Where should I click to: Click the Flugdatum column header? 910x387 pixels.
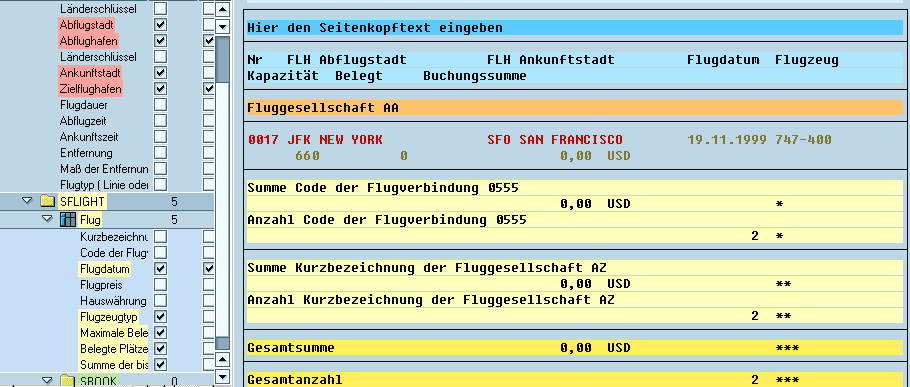pos(723,60)
